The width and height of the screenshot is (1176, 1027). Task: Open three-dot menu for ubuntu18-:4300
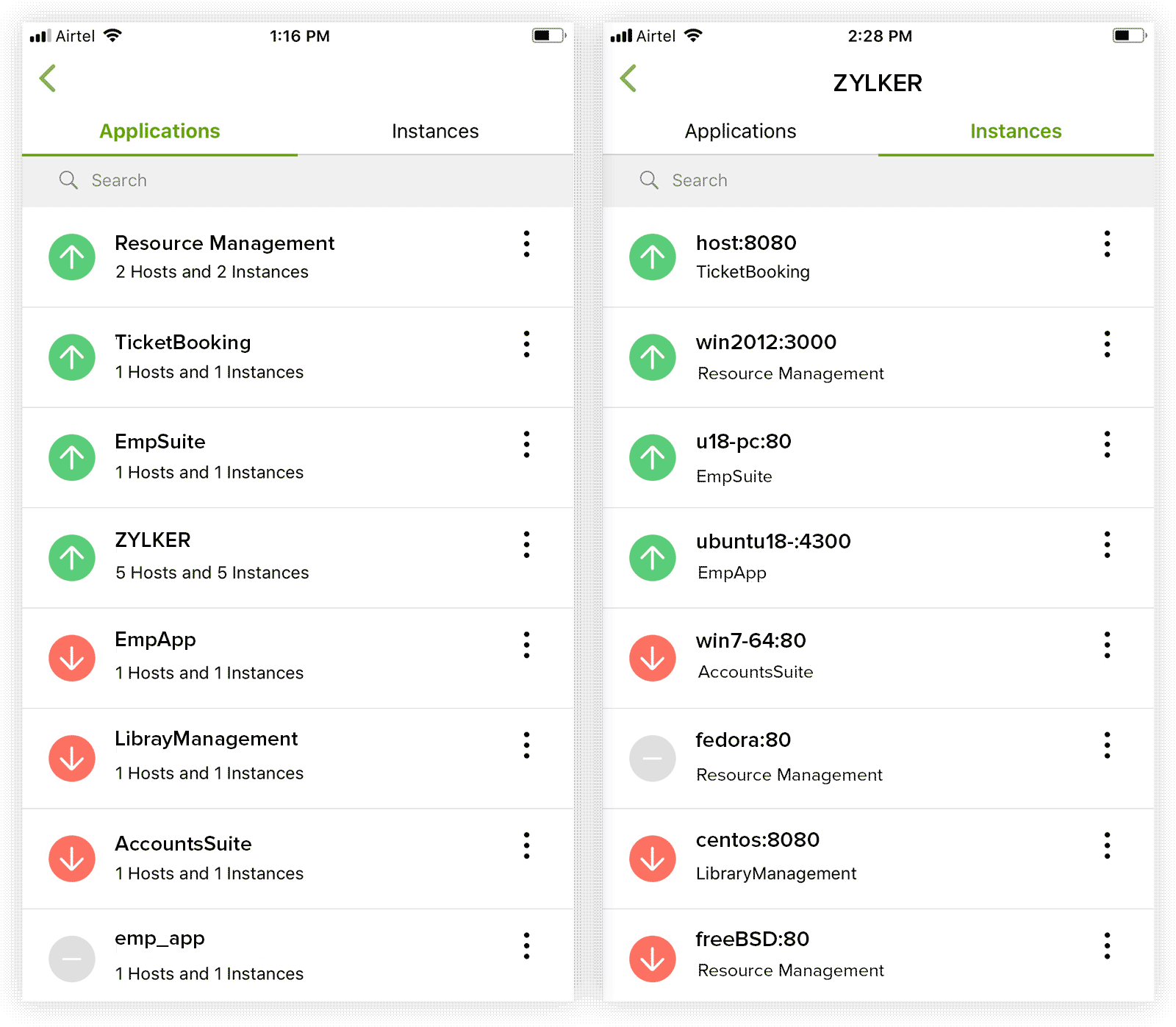pos(1107,545)
